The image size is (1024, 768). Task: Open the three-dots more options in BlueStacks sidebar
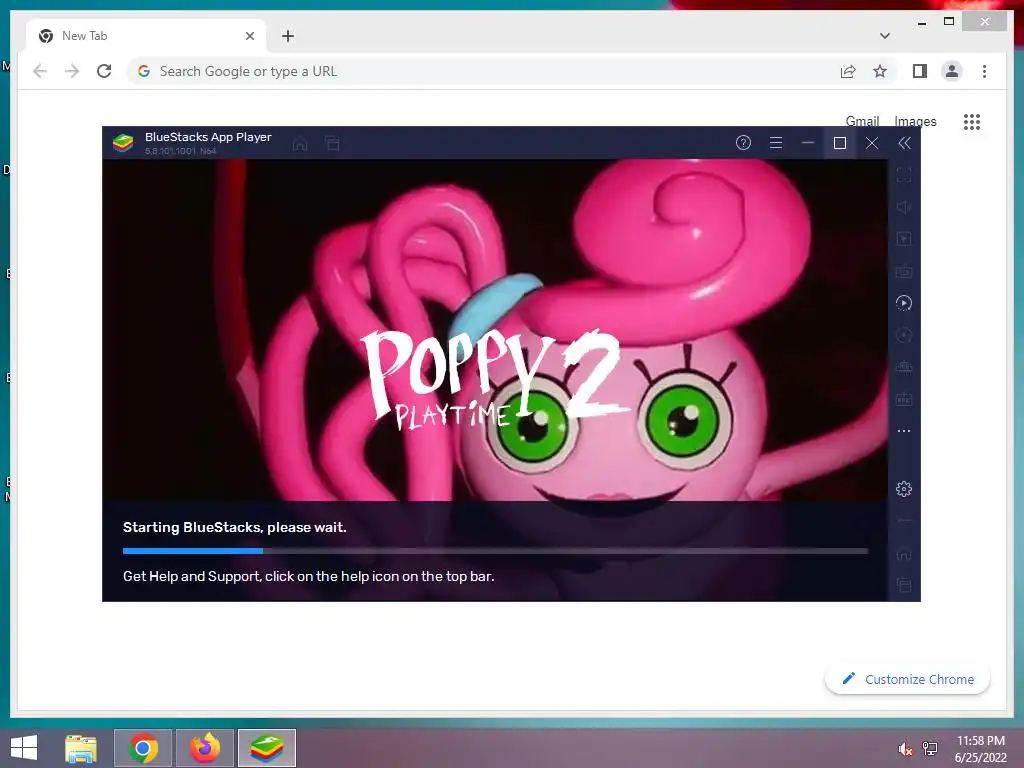pos(904,431)
